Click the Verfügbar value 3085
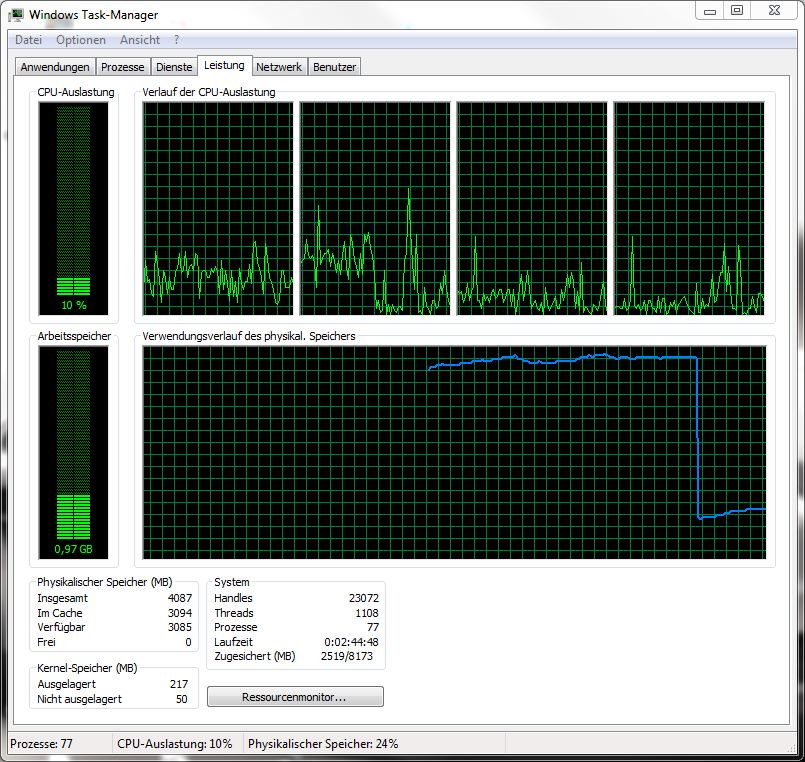 [180, 627]
